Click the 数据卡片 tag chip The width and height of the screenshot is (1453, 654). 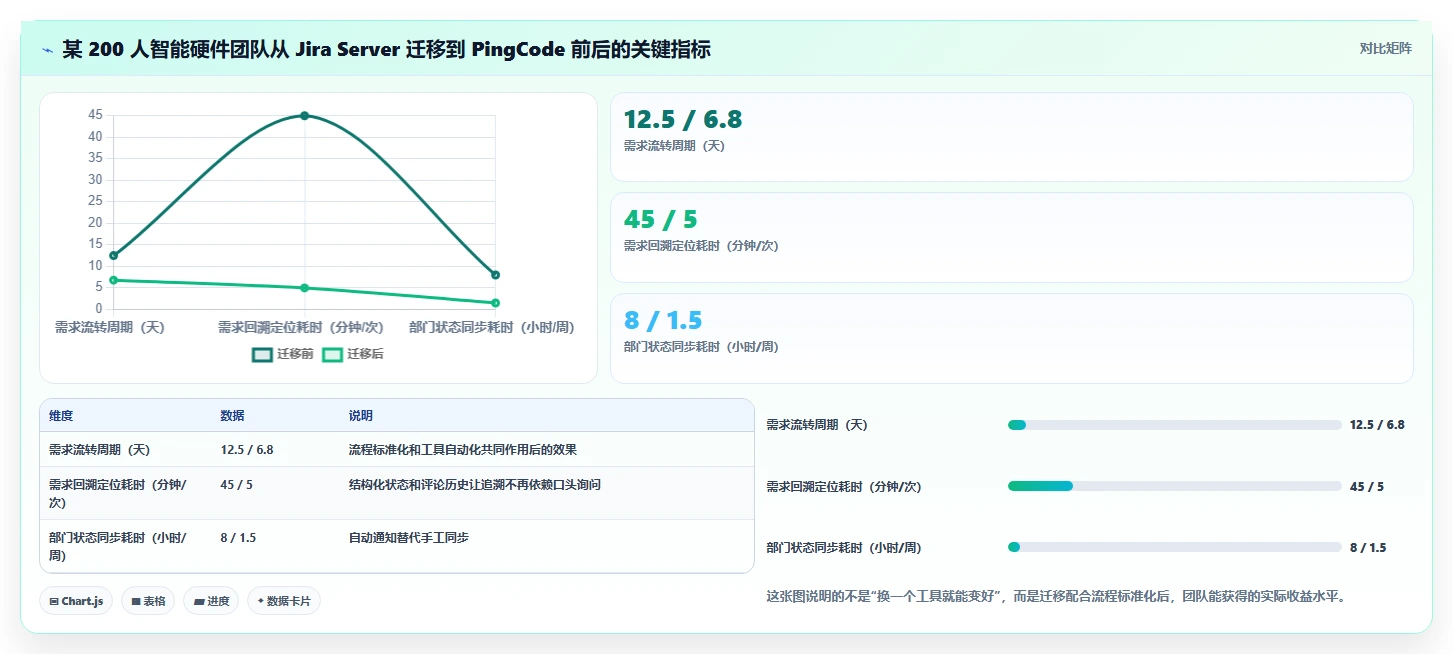tap(284, 601)
